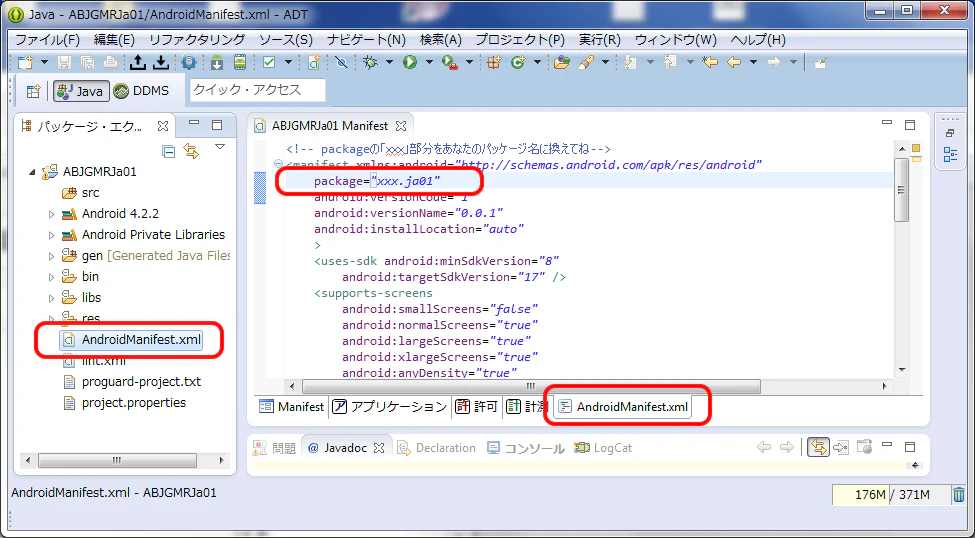Minimize the Package Explorer view
Viewport: 975px width, 538px height.
[x=194, y=124]
